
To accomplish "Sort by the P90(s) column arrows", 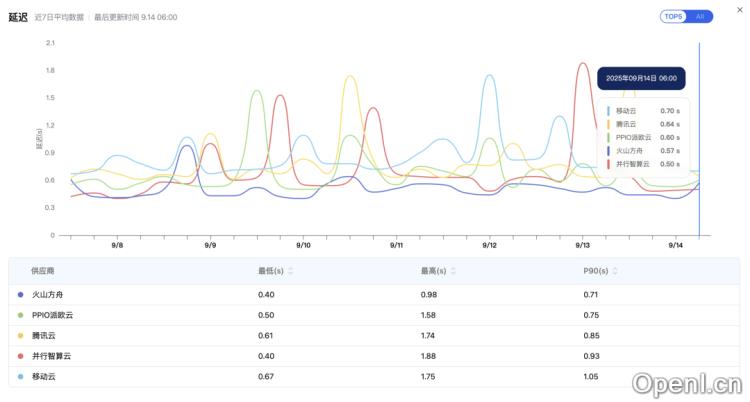I will click(615, 271).
